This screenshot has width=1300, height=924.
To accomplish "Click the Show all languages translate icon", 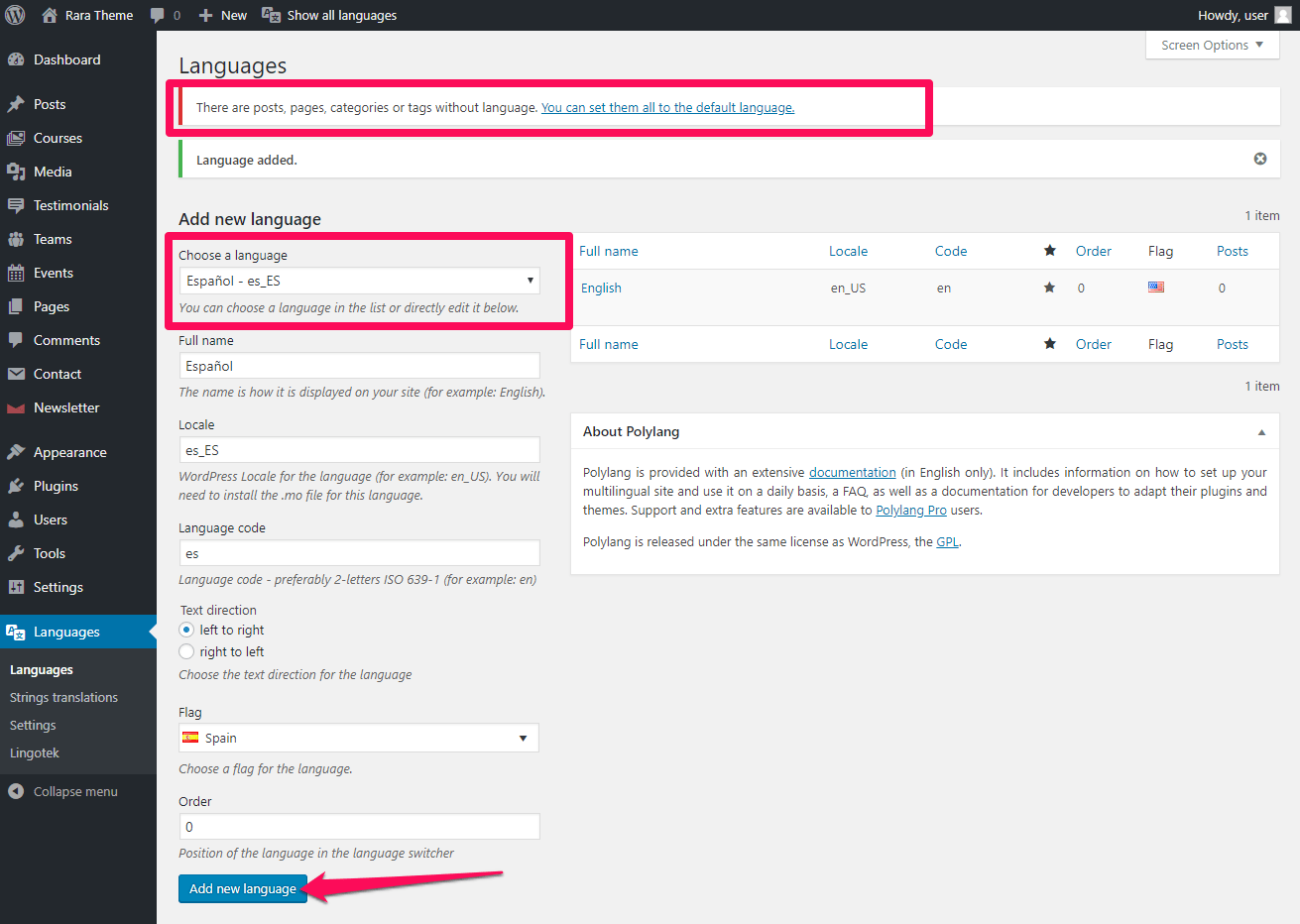I will [271, 15].
